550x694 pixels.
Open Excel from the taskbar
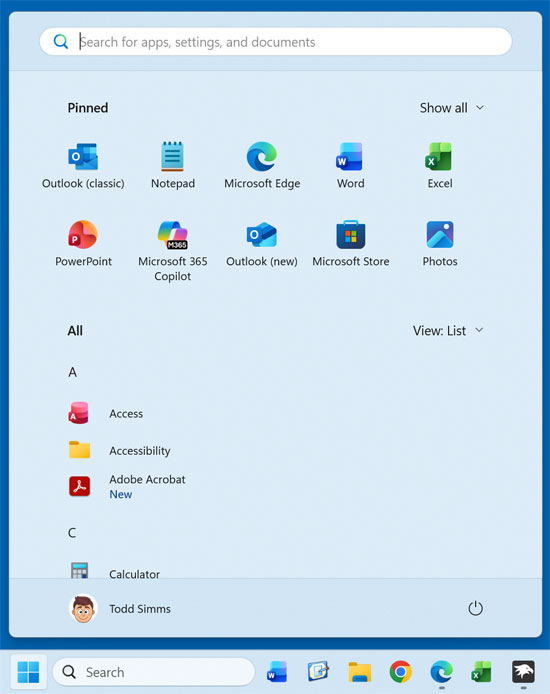tap(481, 672)
